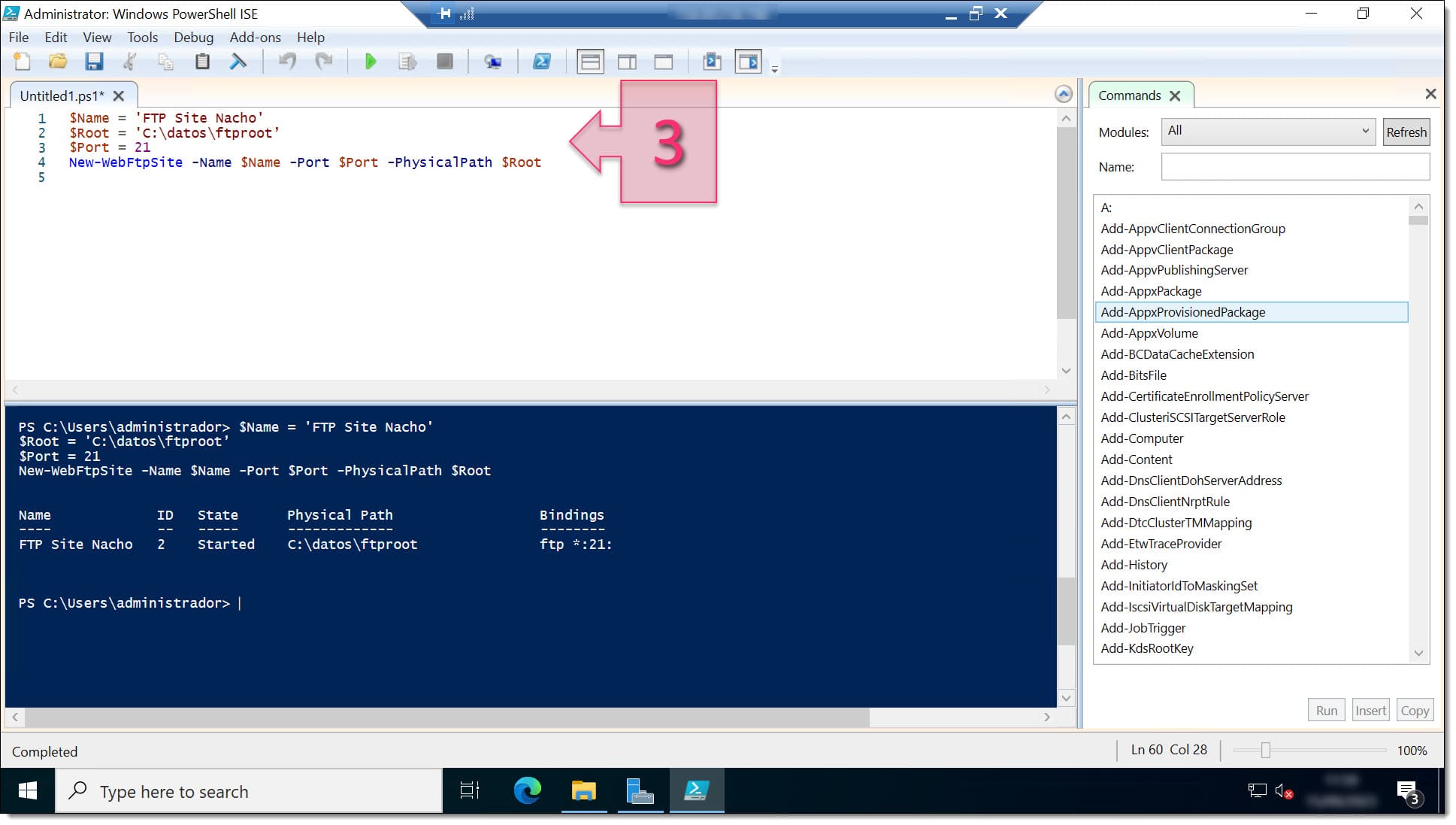Viewport: 1456px width, 825px height.
Task: Select Add-AppvClientConnectionGroup command
Action: (x=1193, y=229)
